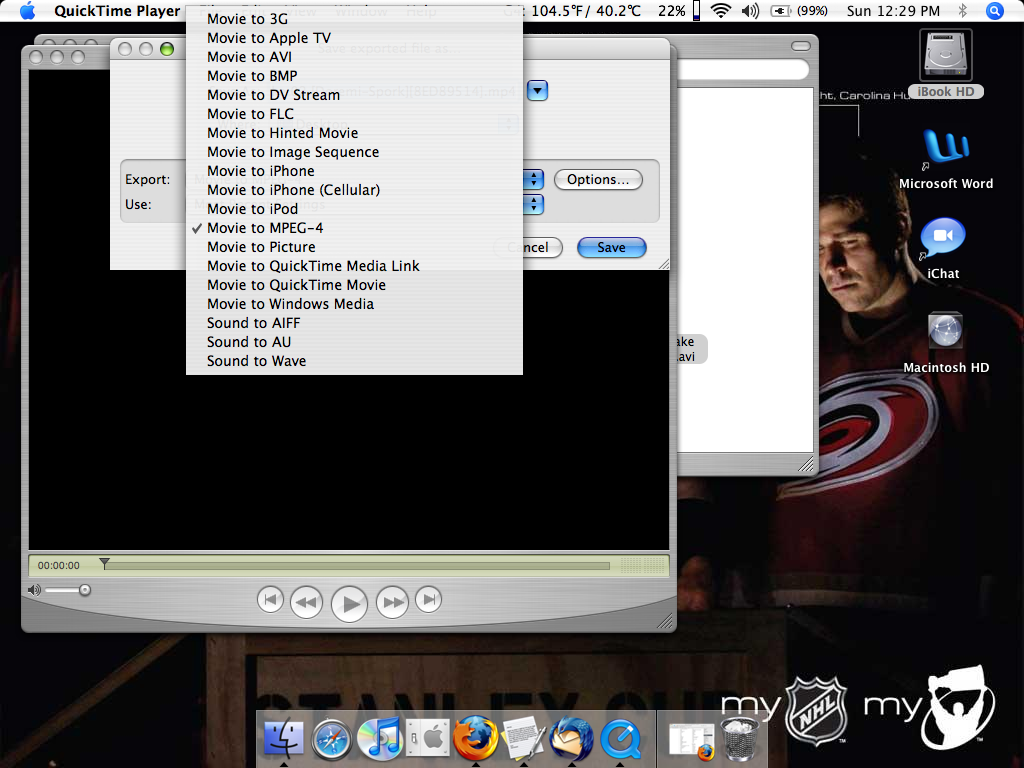The width and height of the screenshot is (1024, 768).
Task: Pick Movie to FLC
Action: pyautogui.click(x=354, y=114)
